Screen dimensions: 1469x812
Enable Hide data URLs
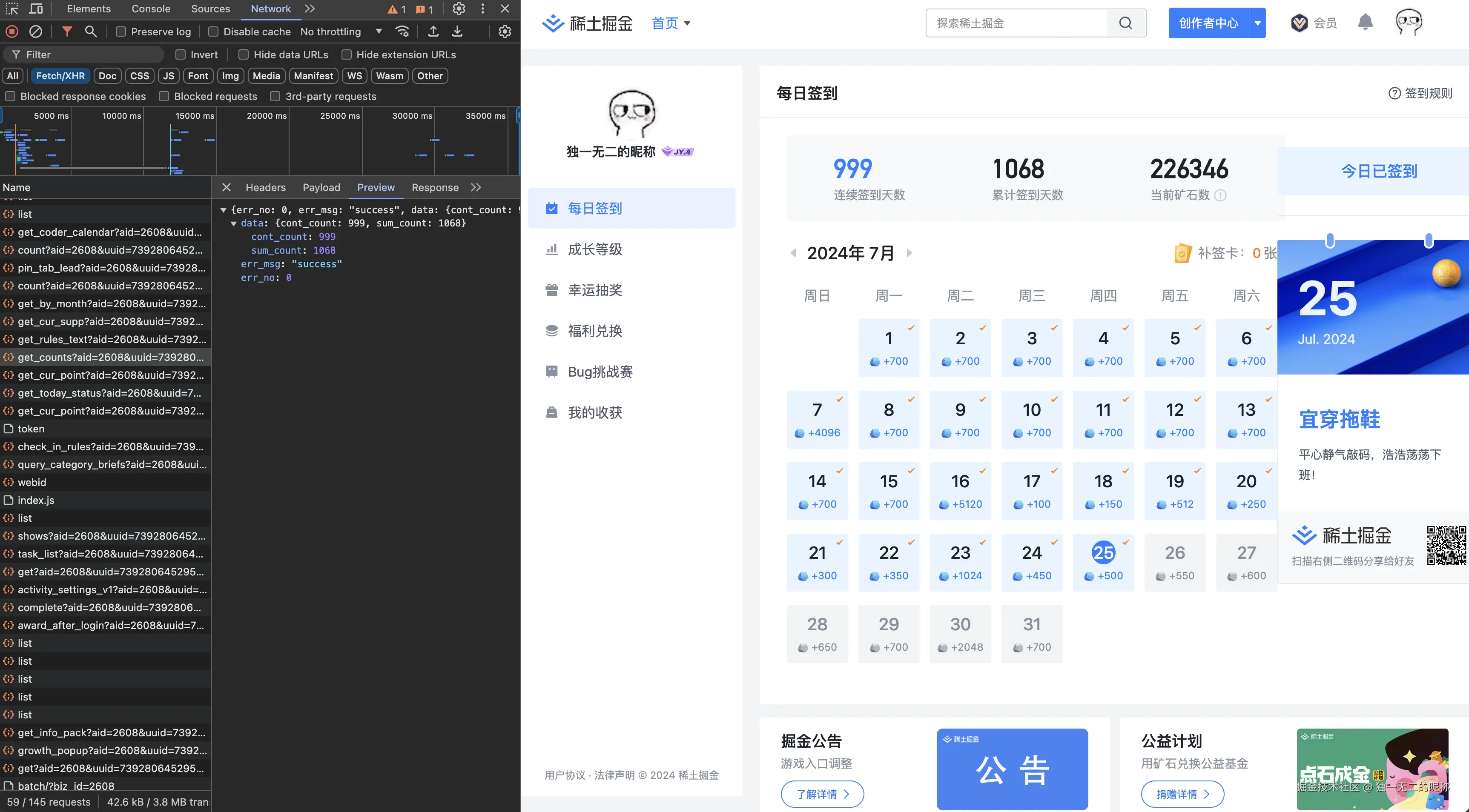coord(243,54)
